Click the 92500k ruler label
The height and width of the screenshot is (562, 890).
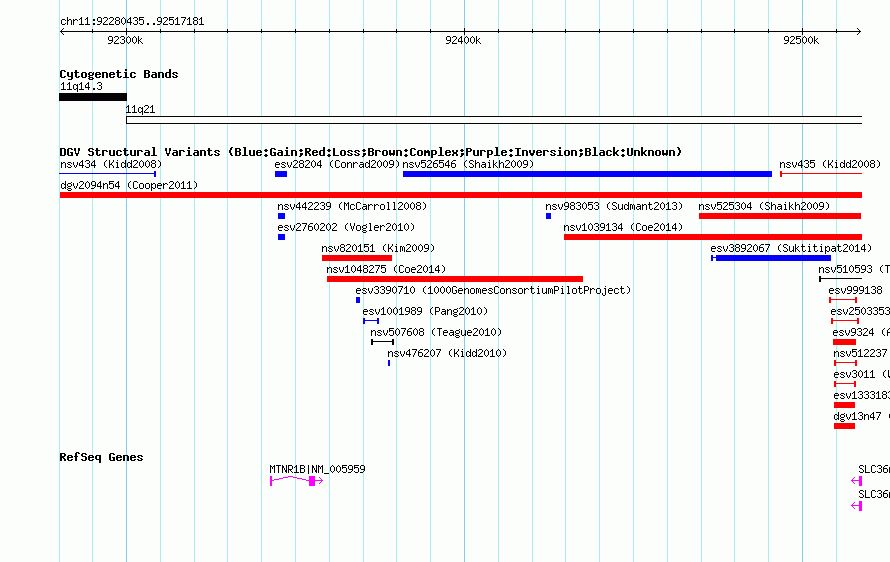click(801, 40)
